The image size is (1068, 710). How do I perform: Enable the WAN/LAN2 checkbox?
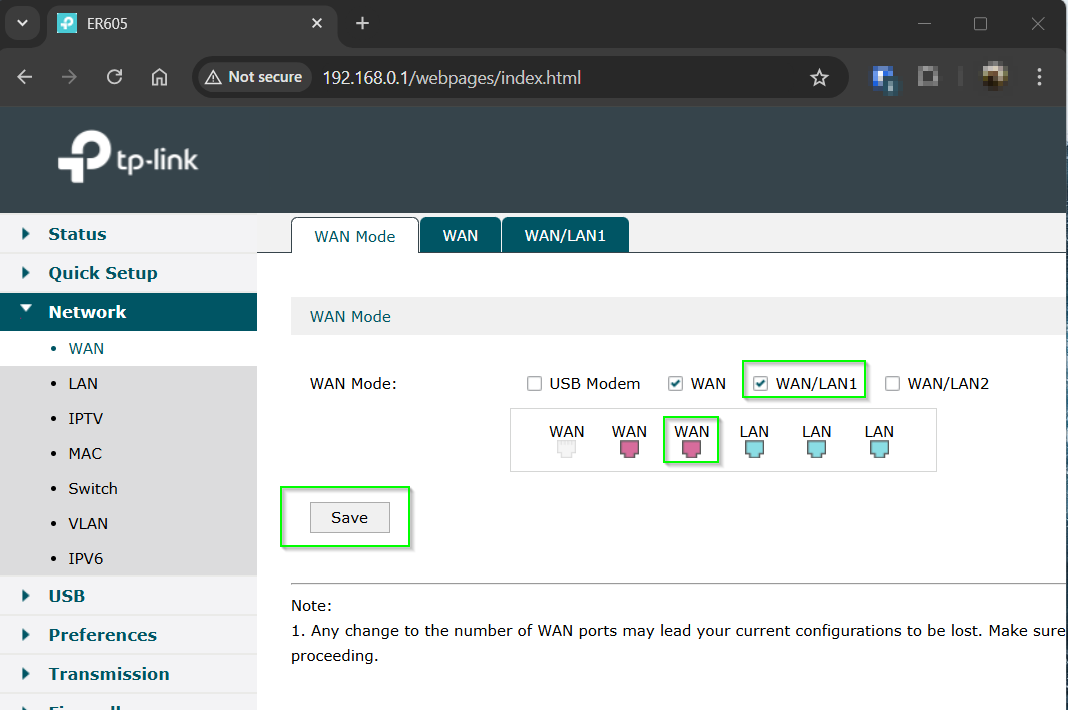click(891, 383)
